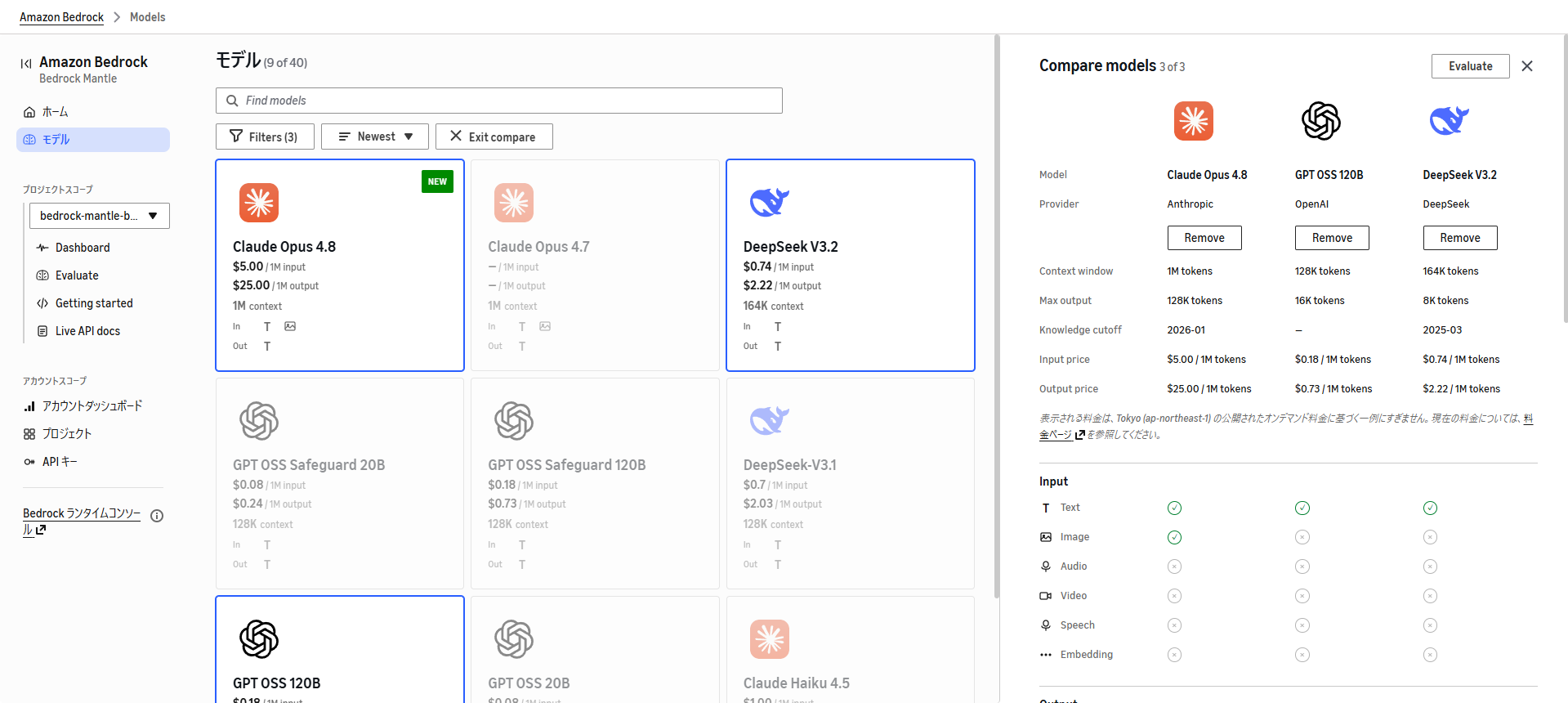Click the Evaluate button in compare panel

1471,66
